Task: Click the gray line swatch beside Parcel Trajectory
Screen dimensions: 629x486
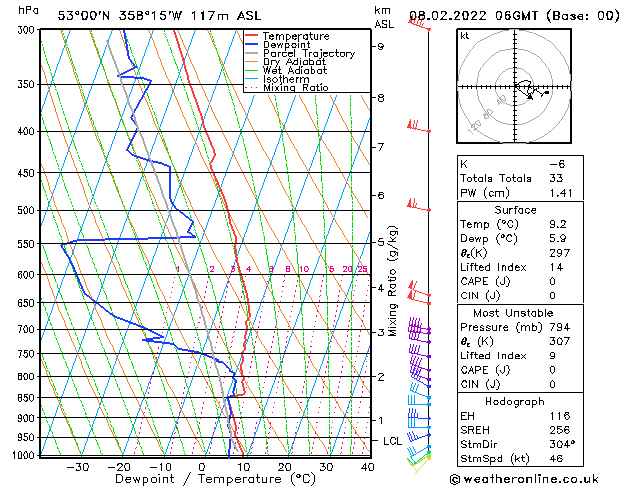Action: [252, 53]
